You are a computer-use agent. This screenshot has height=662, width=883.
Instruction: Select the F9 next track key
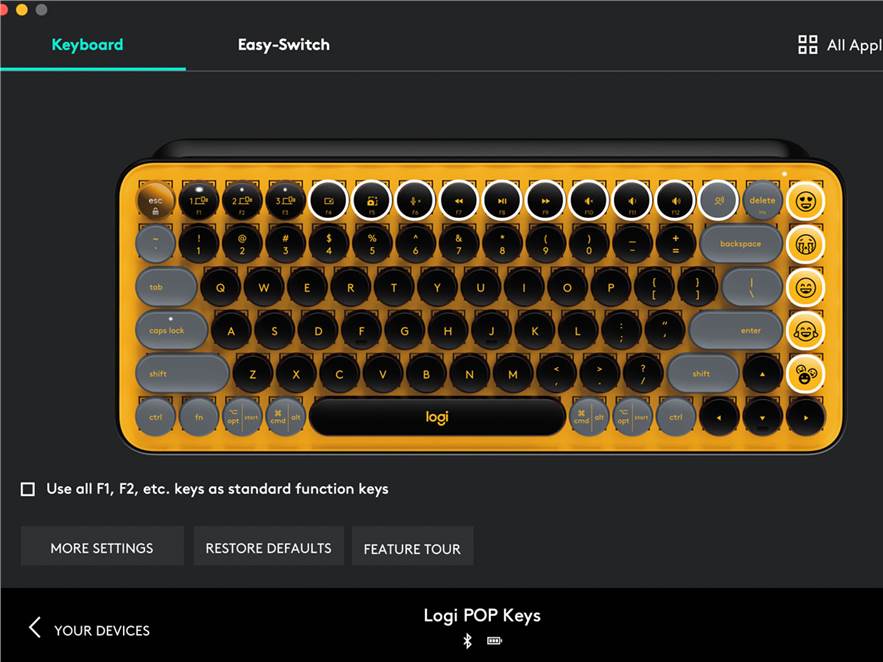tap(545, 200)
